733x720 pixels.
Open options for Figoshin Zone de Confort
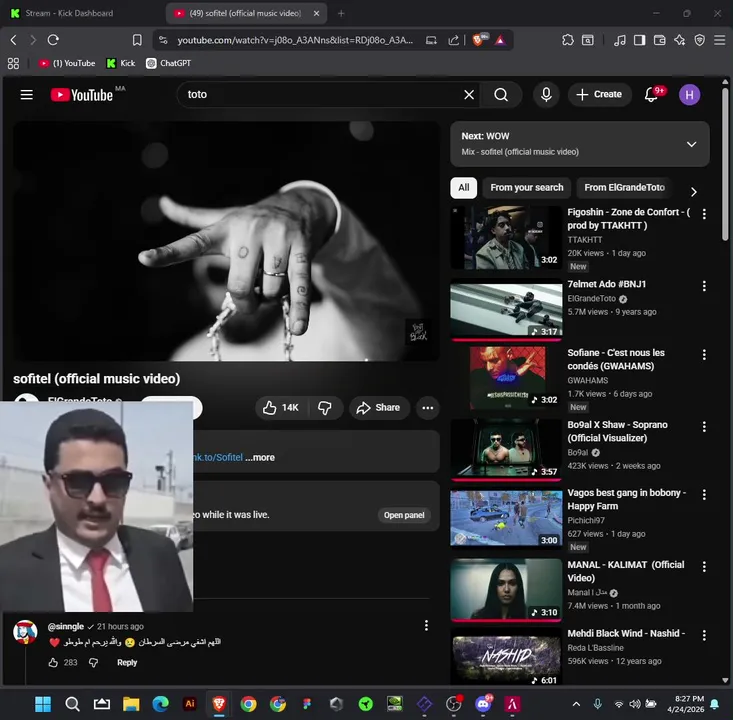(704, 214)
